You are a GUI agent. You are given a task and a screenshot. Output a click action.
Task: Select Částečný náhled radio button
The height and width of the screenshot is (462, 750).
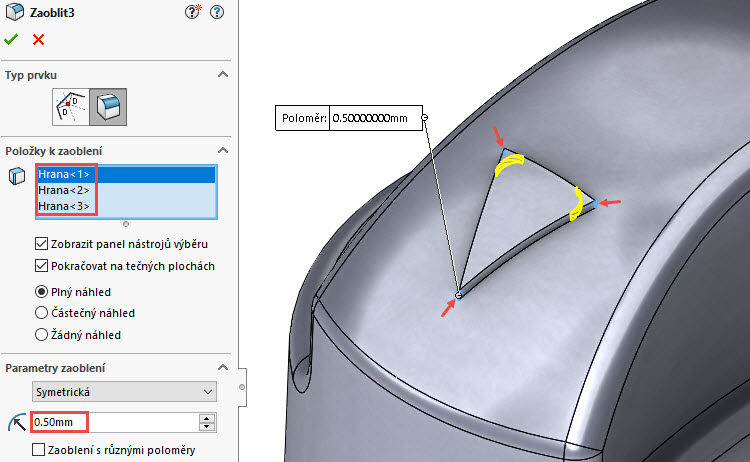click(x=42, y=313)
